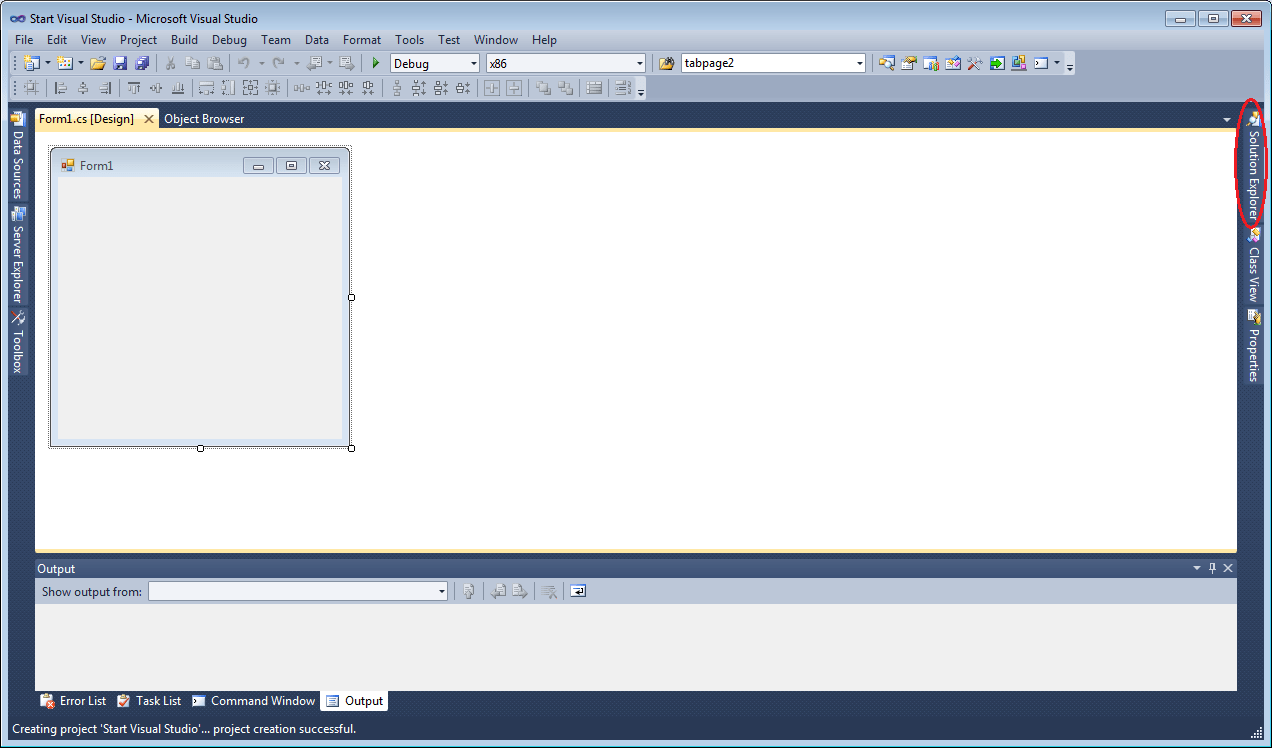
Task: Close the Form1.cs [Design] tab
Action: coord(149,119)
